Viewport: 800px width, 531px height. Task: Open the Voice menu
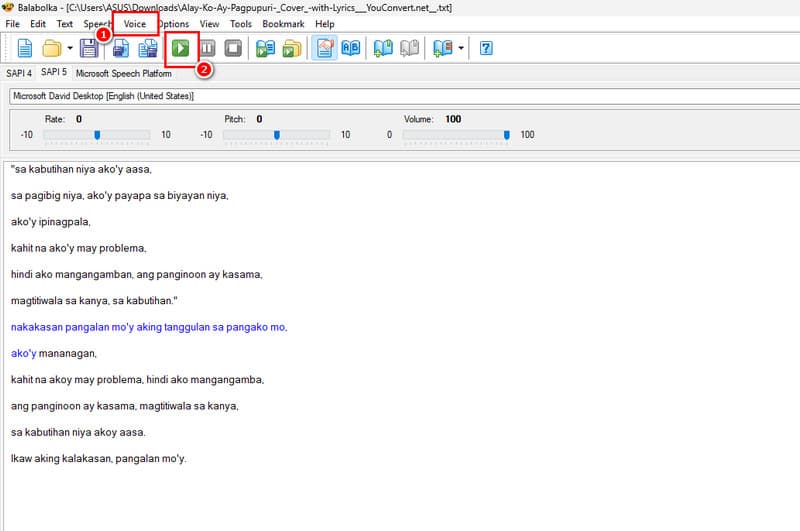tap(134, 23)
